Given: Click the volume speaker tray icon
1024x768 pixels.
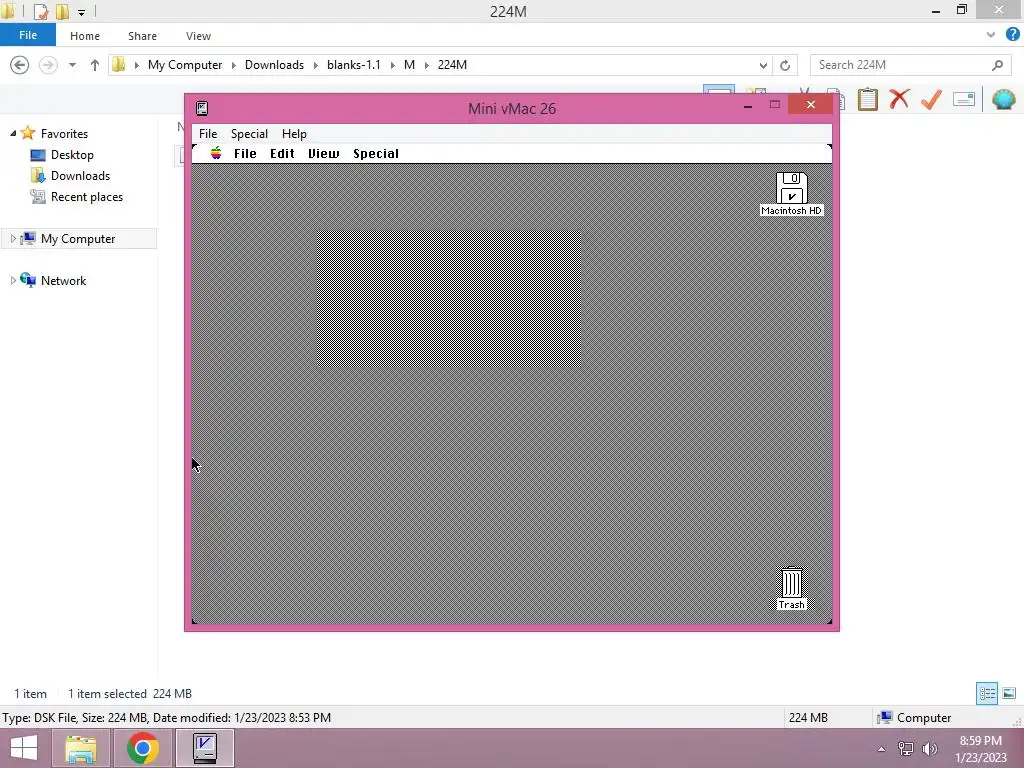Looking at the screenshot, I should 930,748.
